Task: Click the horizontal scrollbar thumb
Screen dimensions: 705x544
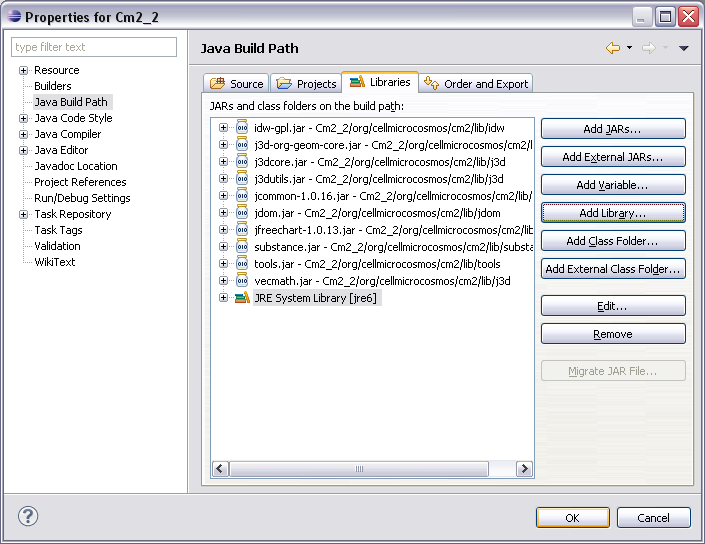Action: (359, 468)
